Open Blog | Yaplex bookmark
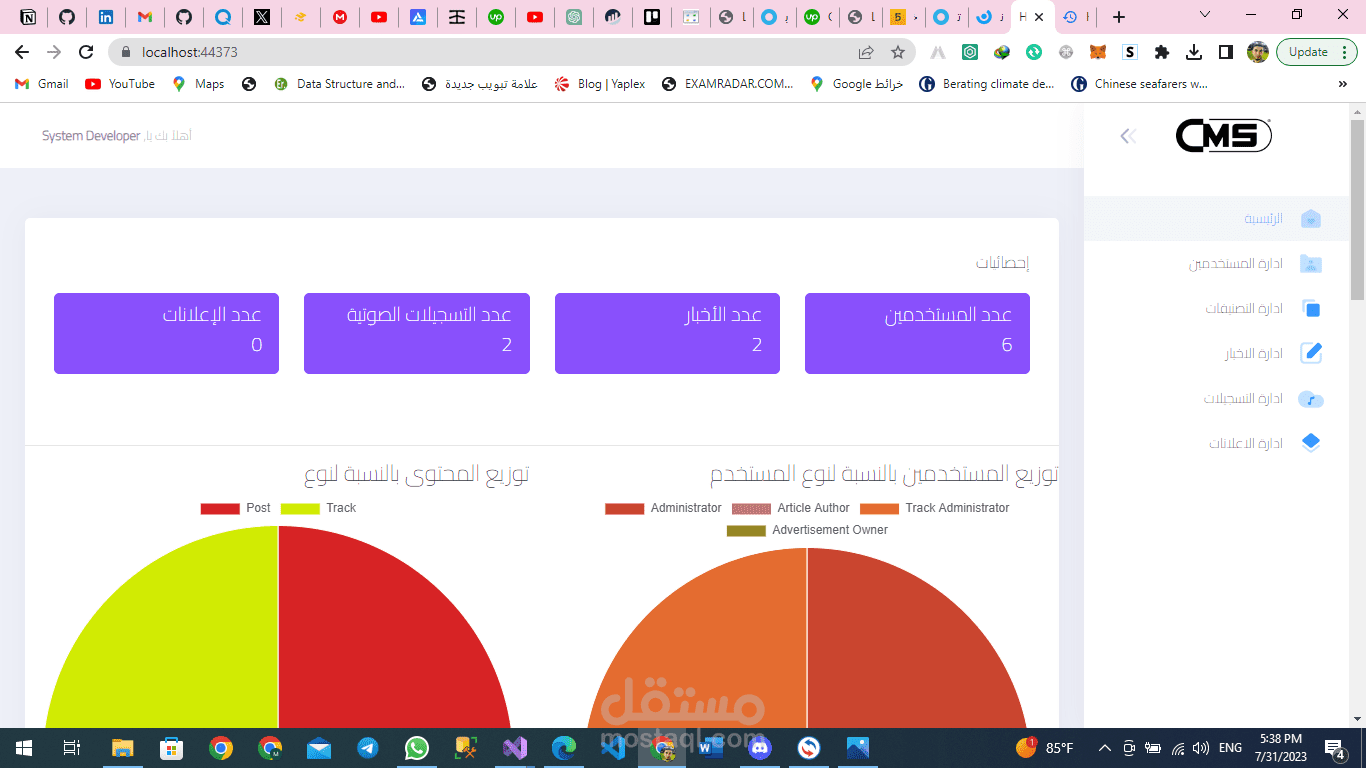Image resolution: width=1366 pixels, height=768 pixels. point(600,84)
